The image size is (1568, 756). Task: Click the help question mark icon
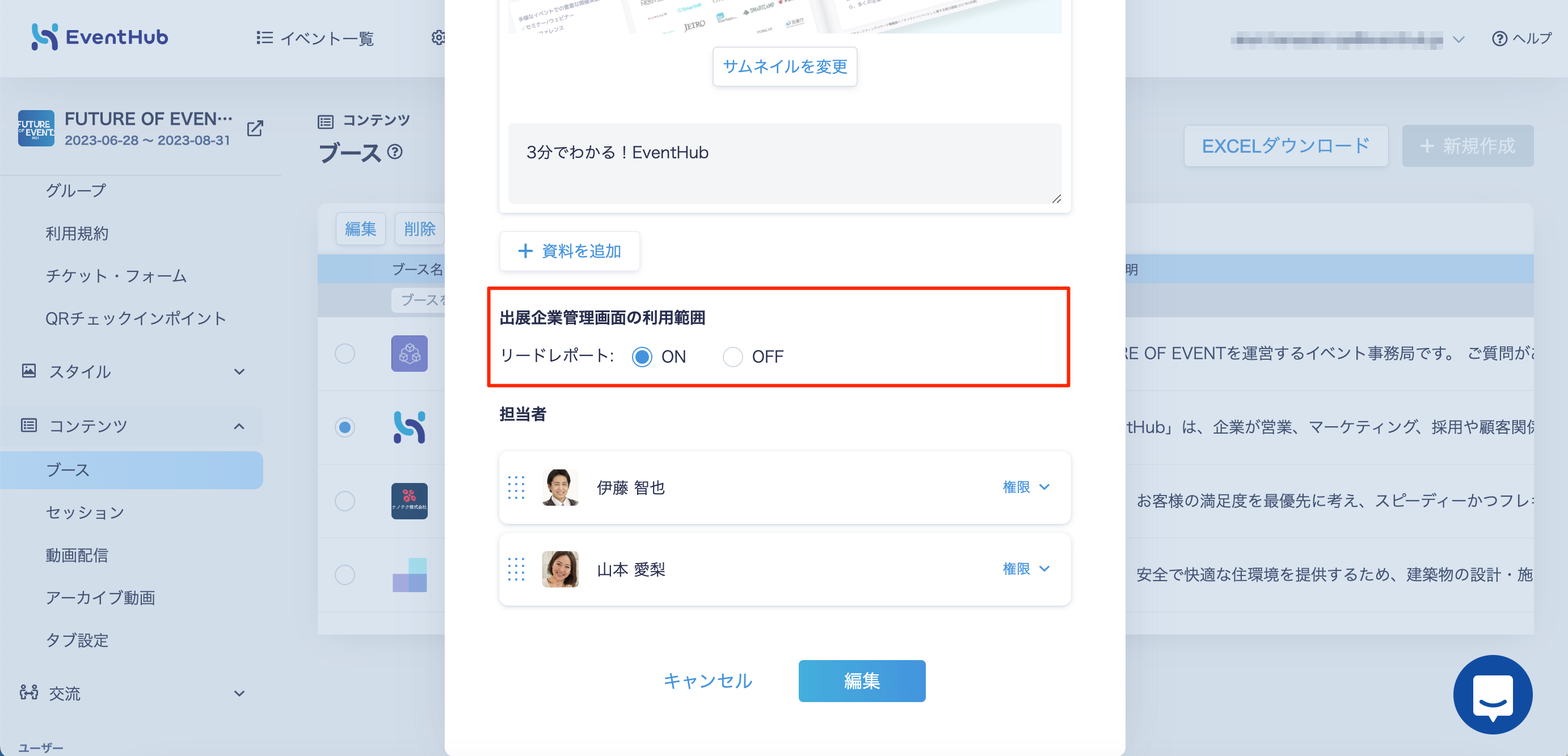pos(1499,39)
